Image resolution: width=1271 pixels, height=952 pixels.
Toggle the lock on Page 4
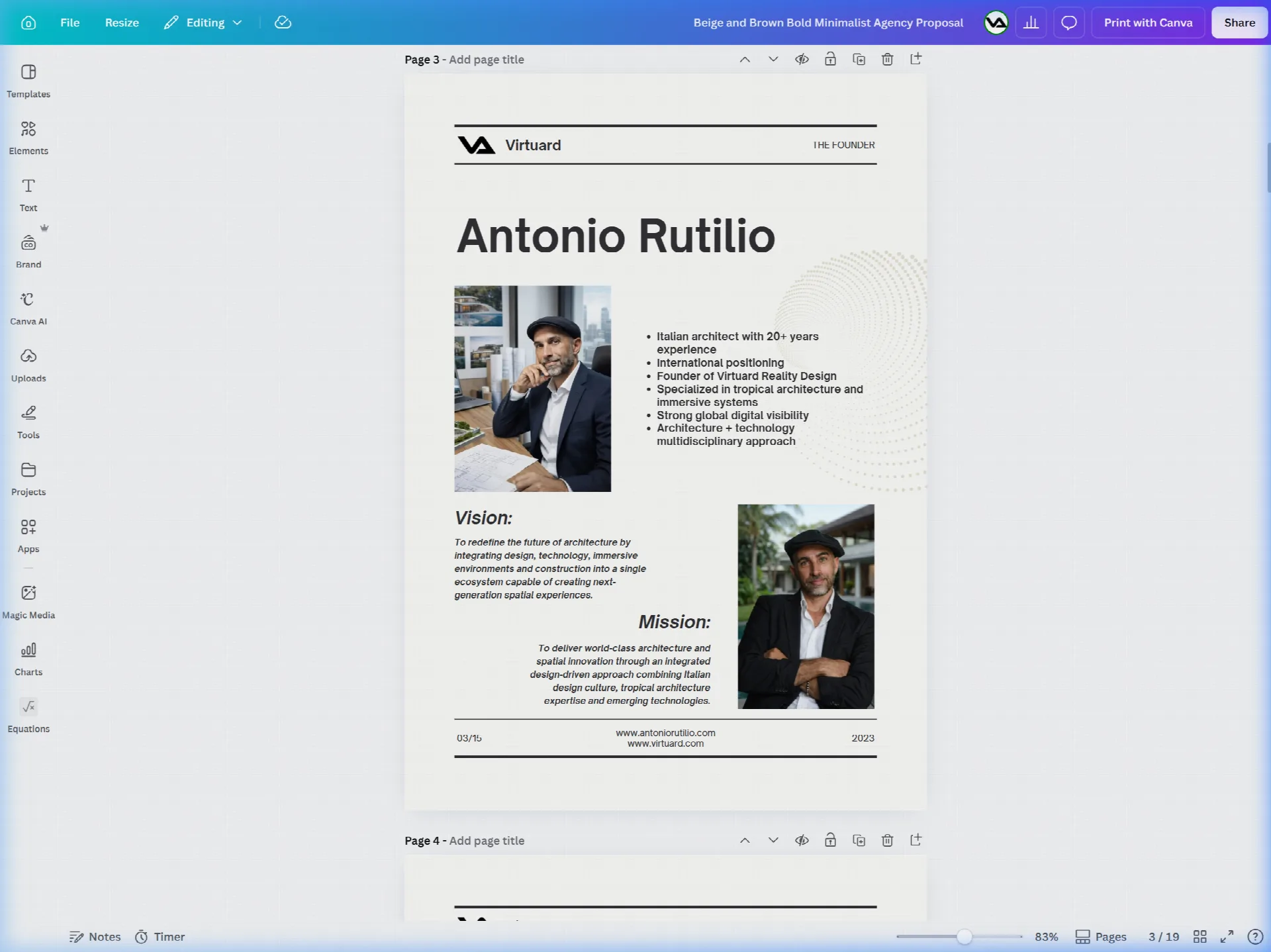830,840
